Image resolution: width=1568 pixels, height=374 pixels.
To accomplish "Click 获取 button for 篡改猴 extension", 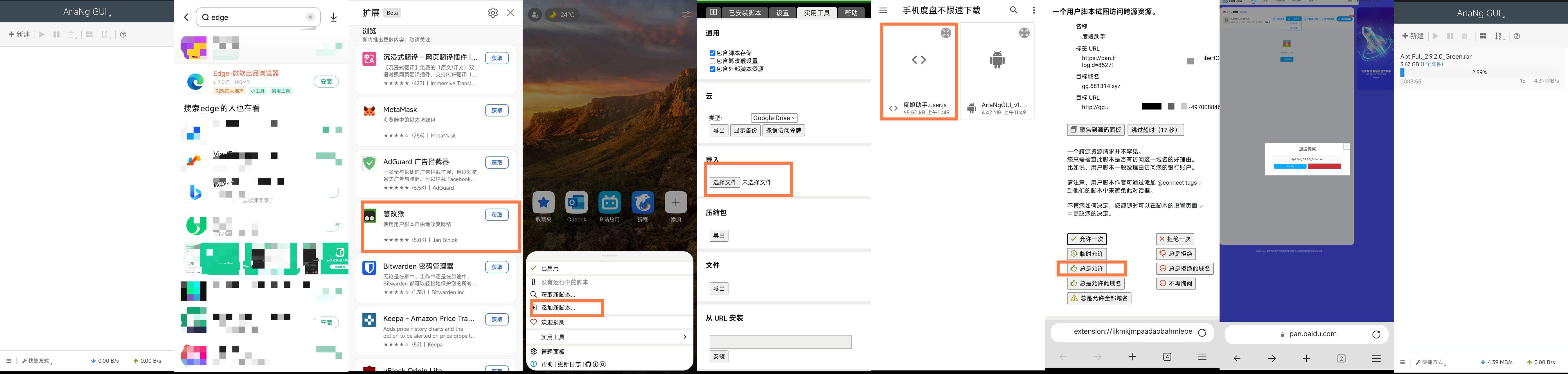I will point(497,215).
